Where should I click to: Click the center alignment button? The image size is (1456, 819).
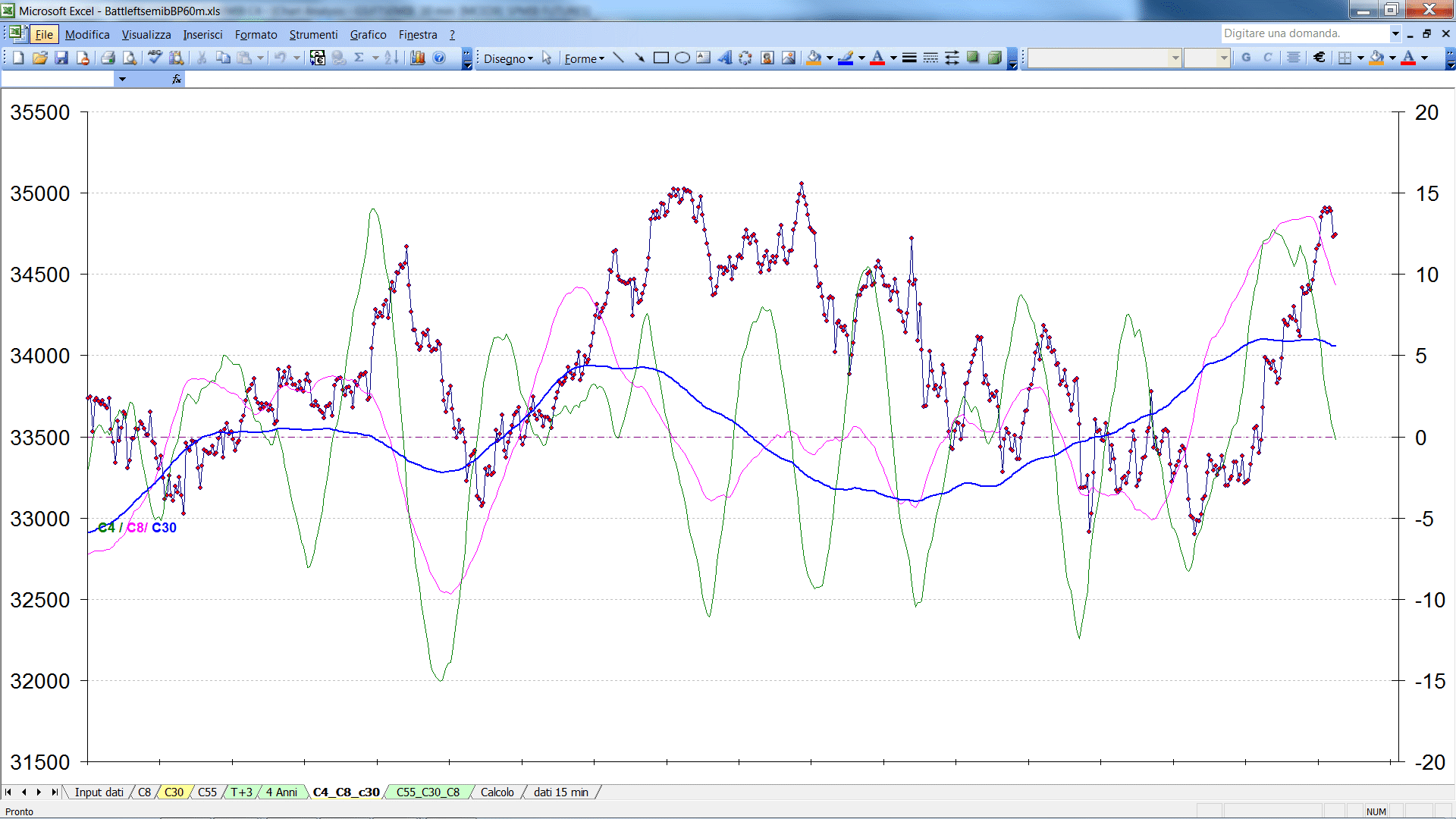[x=1294, y=58]
